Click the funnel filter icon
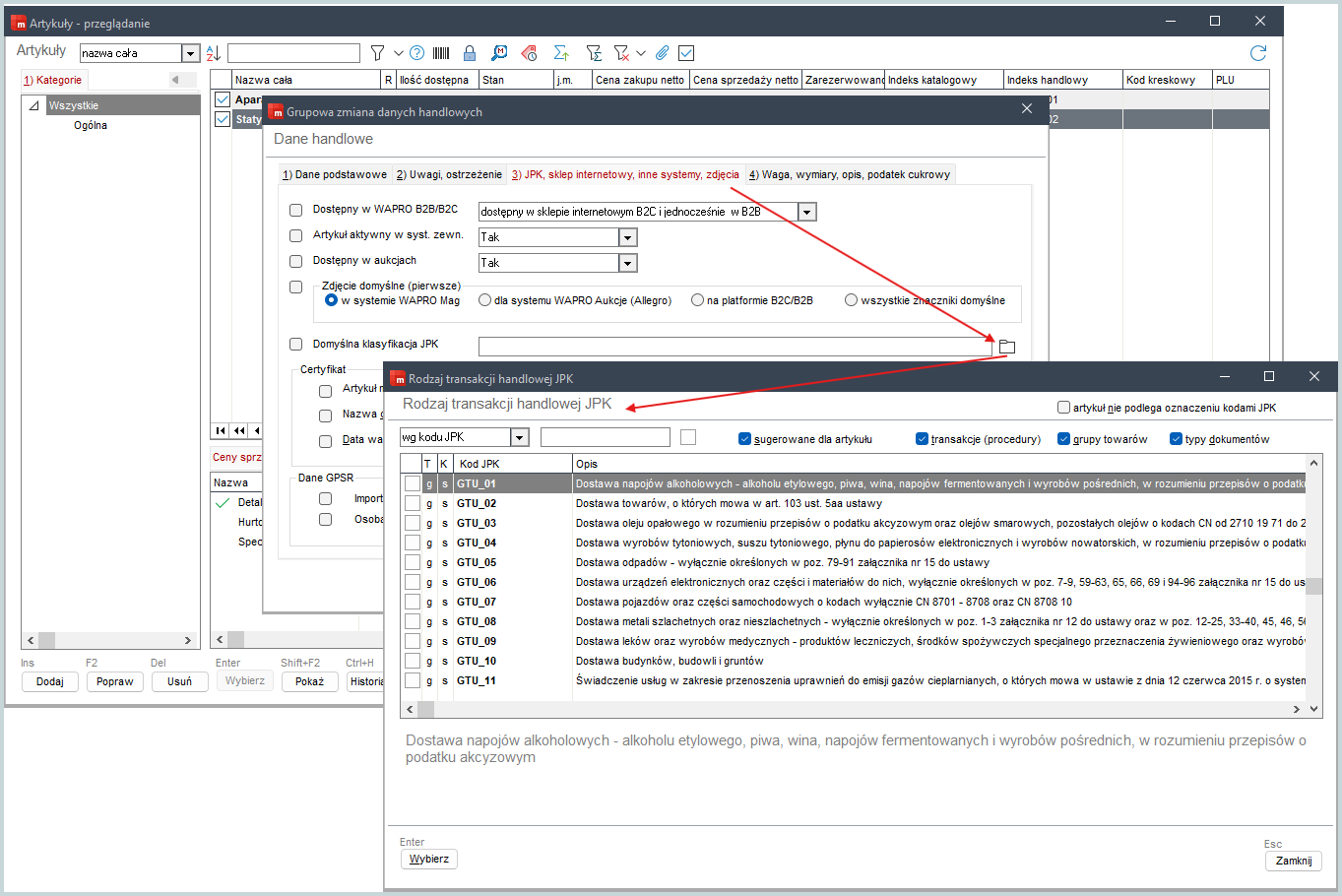1342x896 pixels. (x=377, y=53)
